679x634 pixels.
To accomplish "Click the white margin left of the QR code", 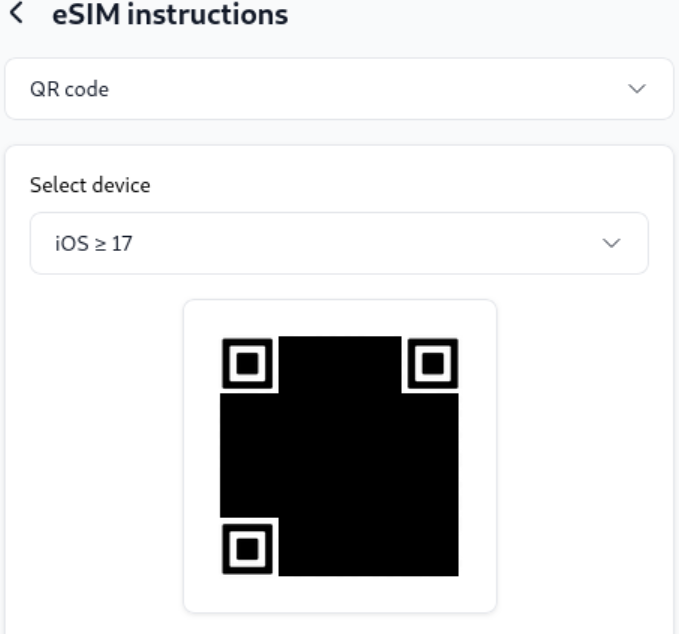I will (202, 455).
